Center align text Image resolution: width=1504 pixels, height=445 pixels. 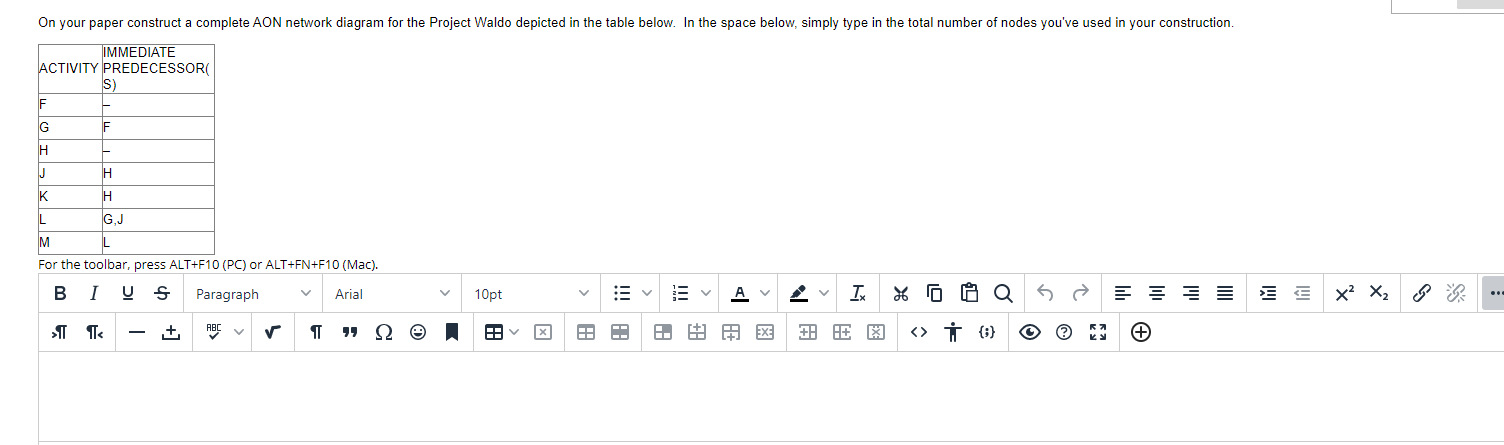pyautogui.click(x=1157, y=294)
